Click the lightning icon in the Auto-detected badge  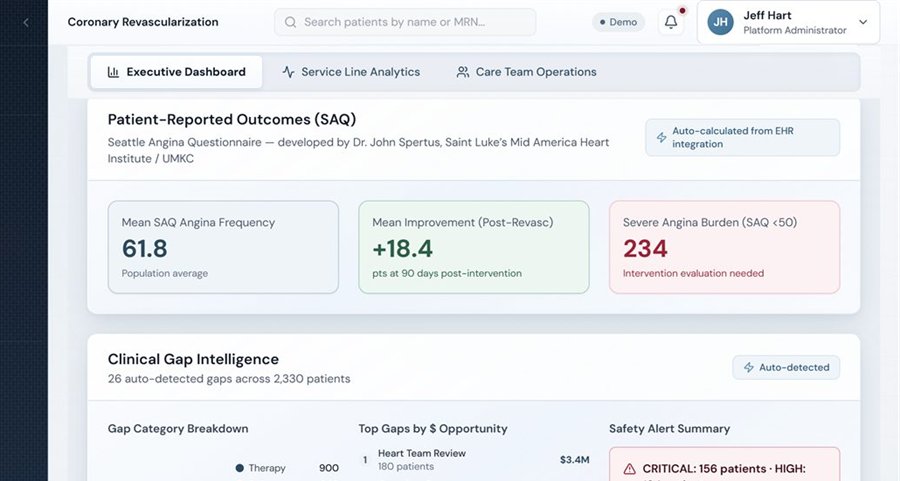tap(748, 367)
